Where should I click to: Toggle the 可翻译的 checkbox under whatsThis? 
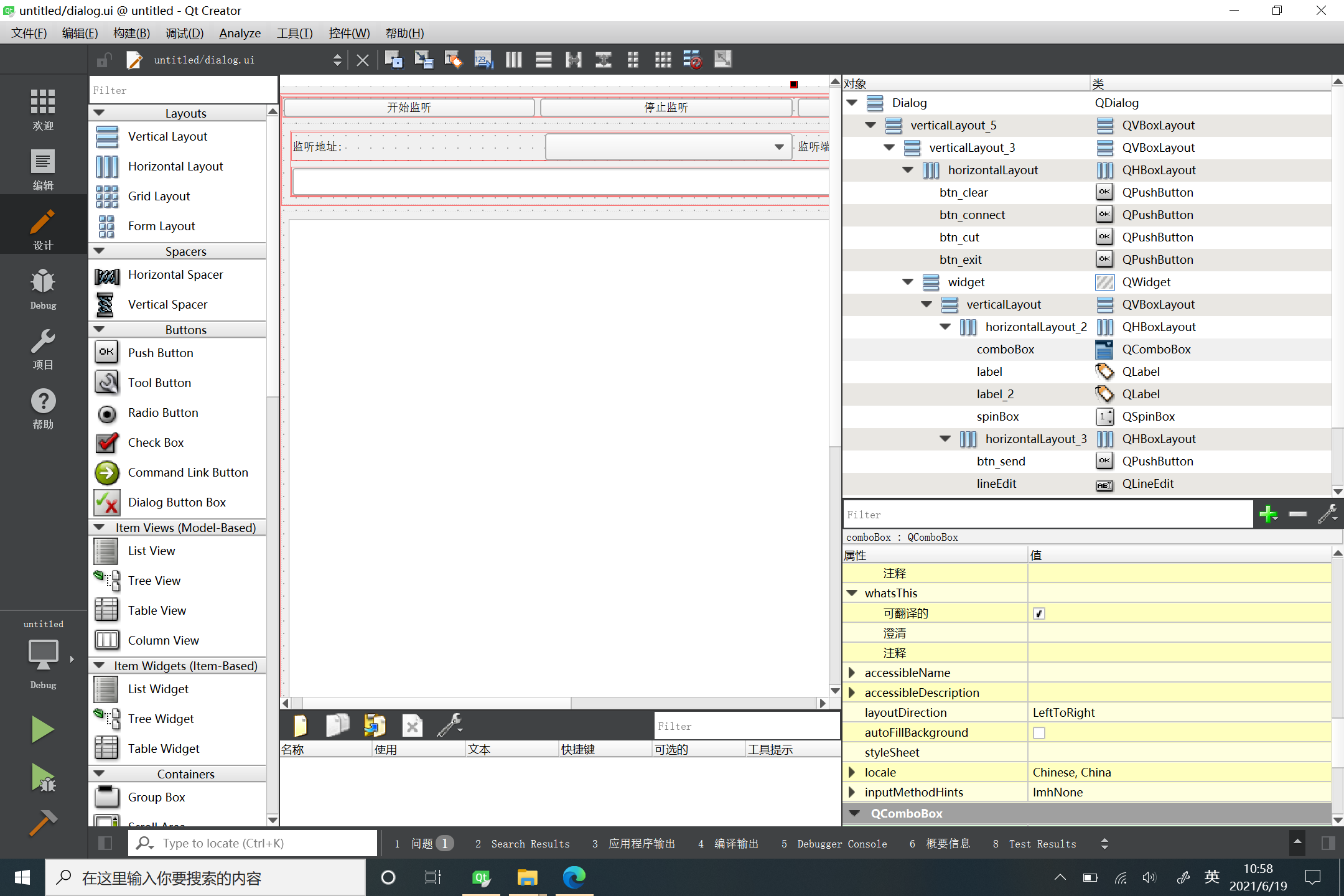click(x=1039, y=614)
